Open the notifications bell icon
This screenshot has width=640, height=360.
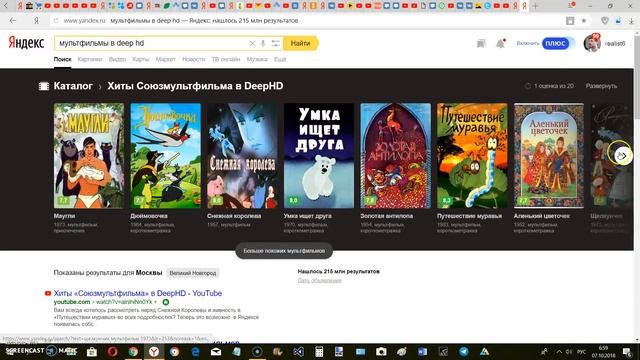500,43
